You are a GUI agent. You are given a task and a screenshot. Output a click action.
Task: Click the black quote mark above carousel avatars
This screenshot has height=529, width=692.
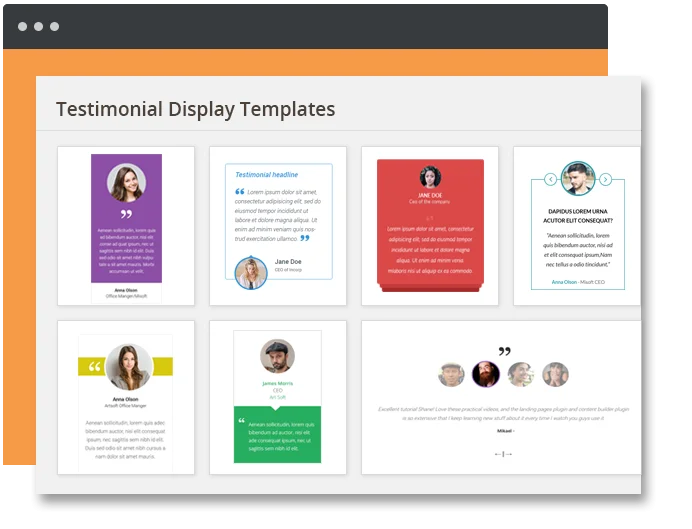pos(504,351)
